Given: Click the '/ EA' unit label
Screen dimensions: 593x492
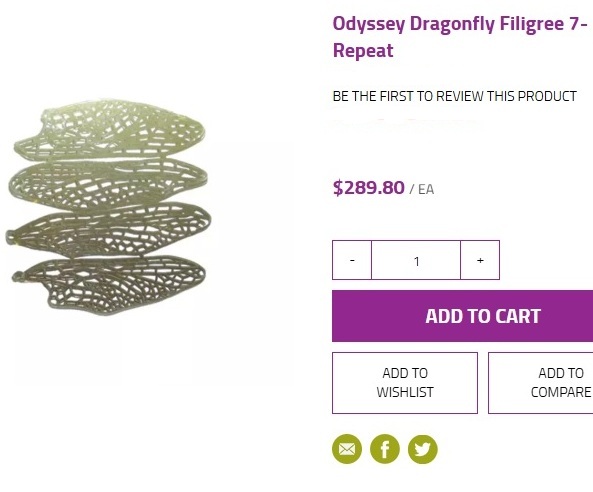Looking at the screenshot, I should 422,189.
